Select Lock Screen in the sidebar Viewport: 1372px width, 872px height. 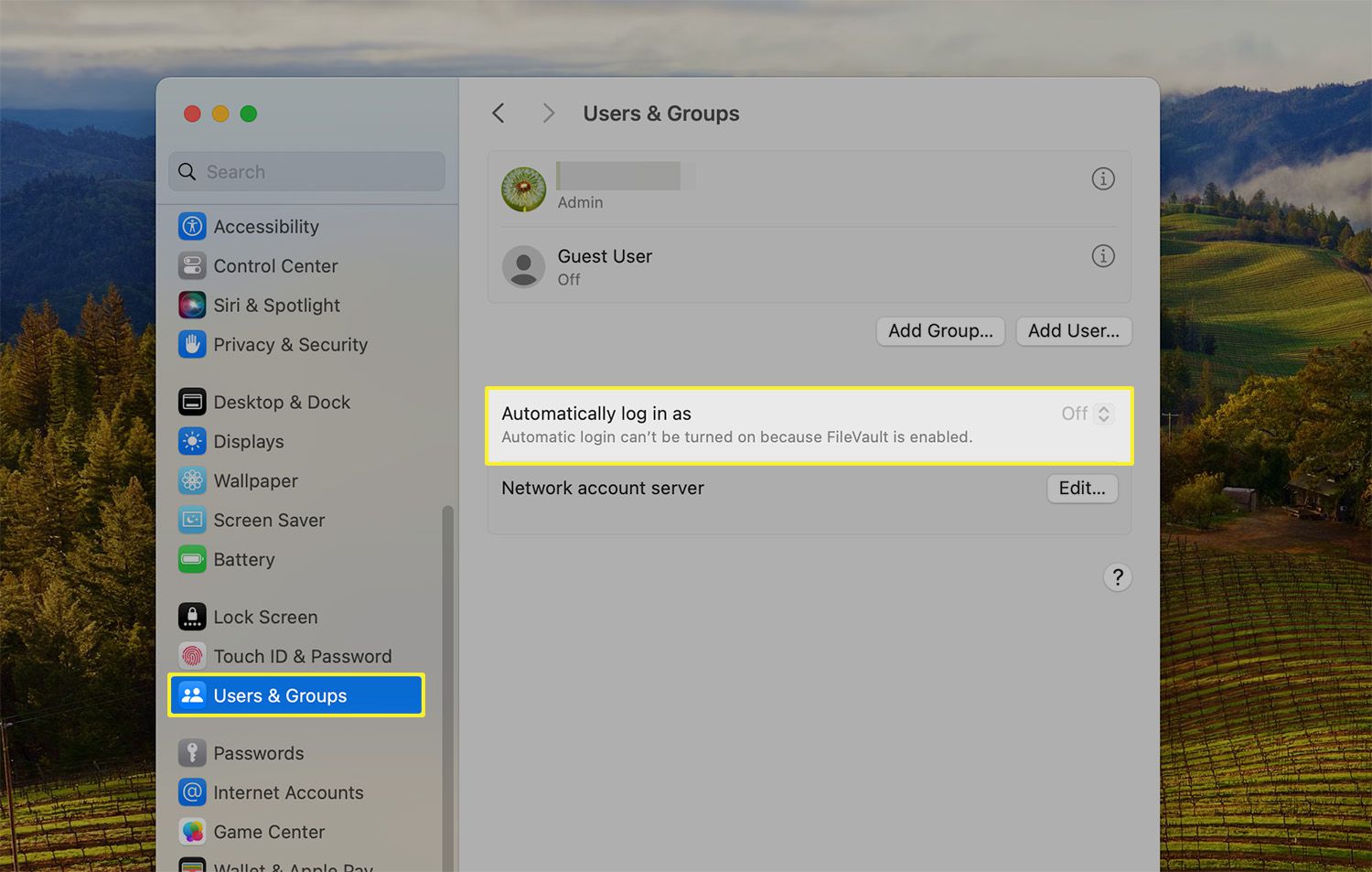(265, 617)
